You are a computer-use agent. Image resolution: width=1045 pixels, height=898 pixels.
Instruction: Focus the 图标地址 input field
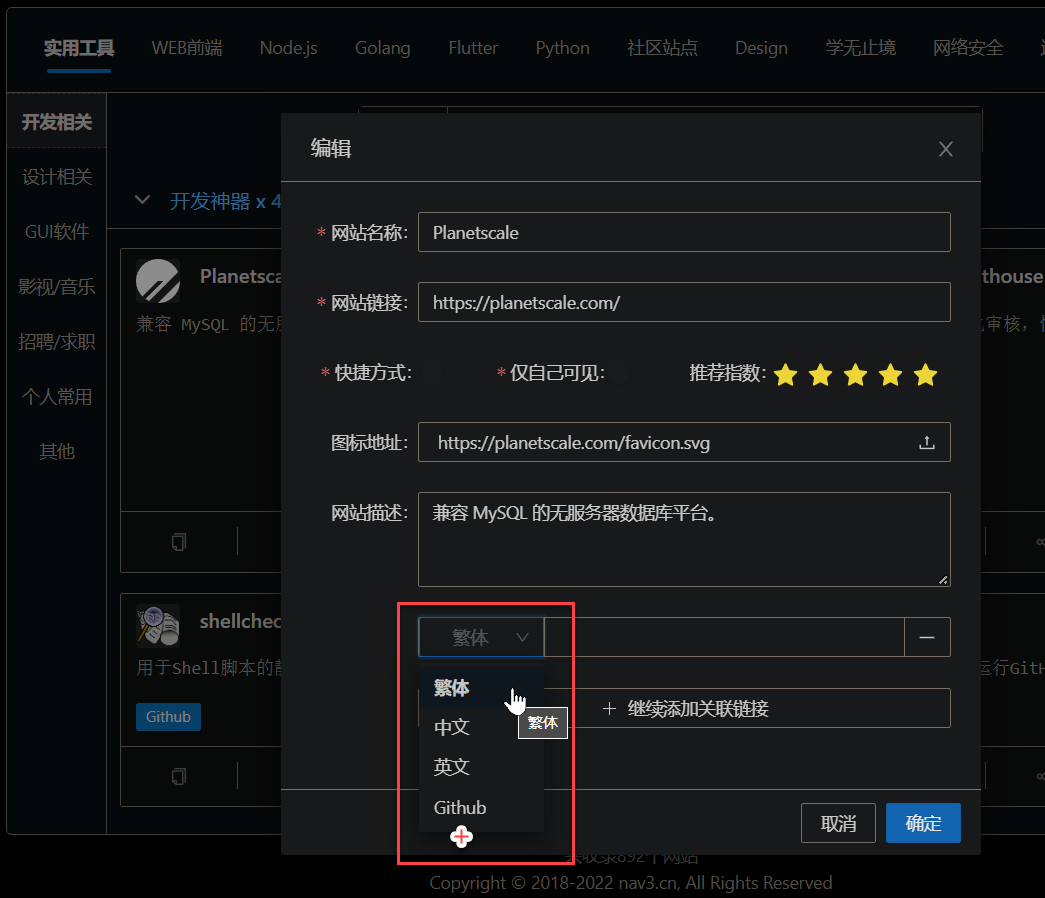pos(684,442)
